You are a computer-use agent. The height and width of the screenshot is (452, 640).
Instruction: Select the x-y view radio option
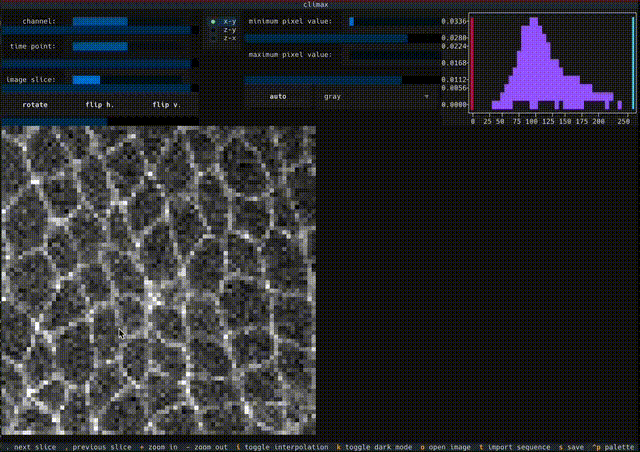click(224, 21)
